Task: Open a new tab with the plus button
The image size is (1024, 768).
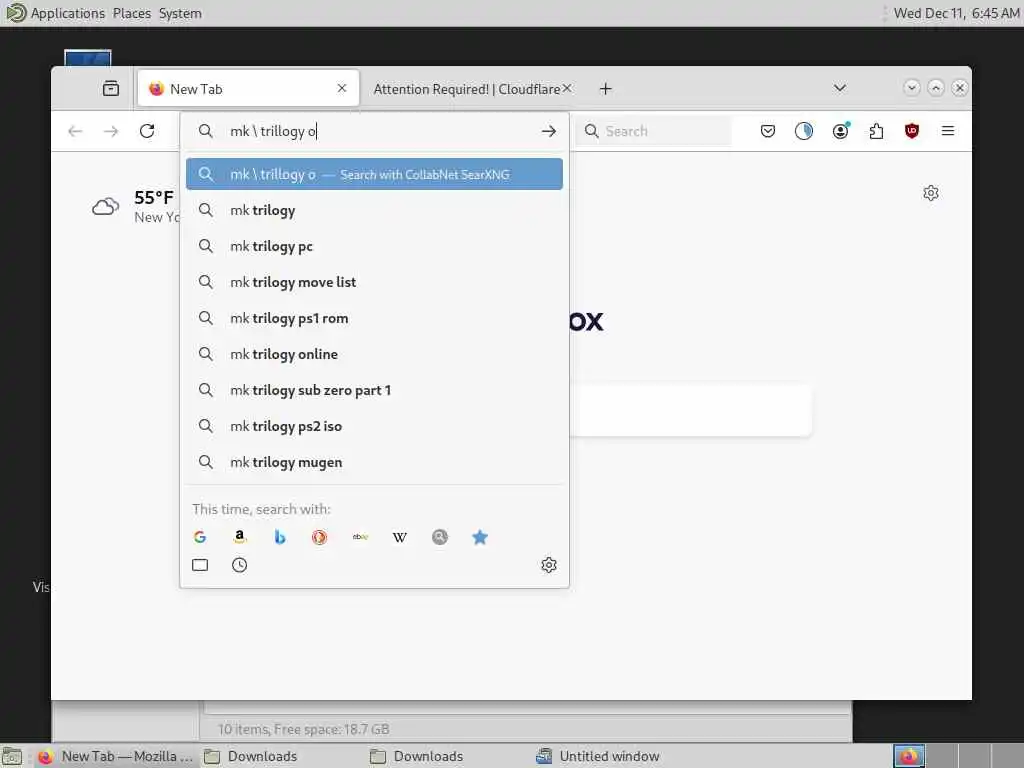Action: (605, 89)
